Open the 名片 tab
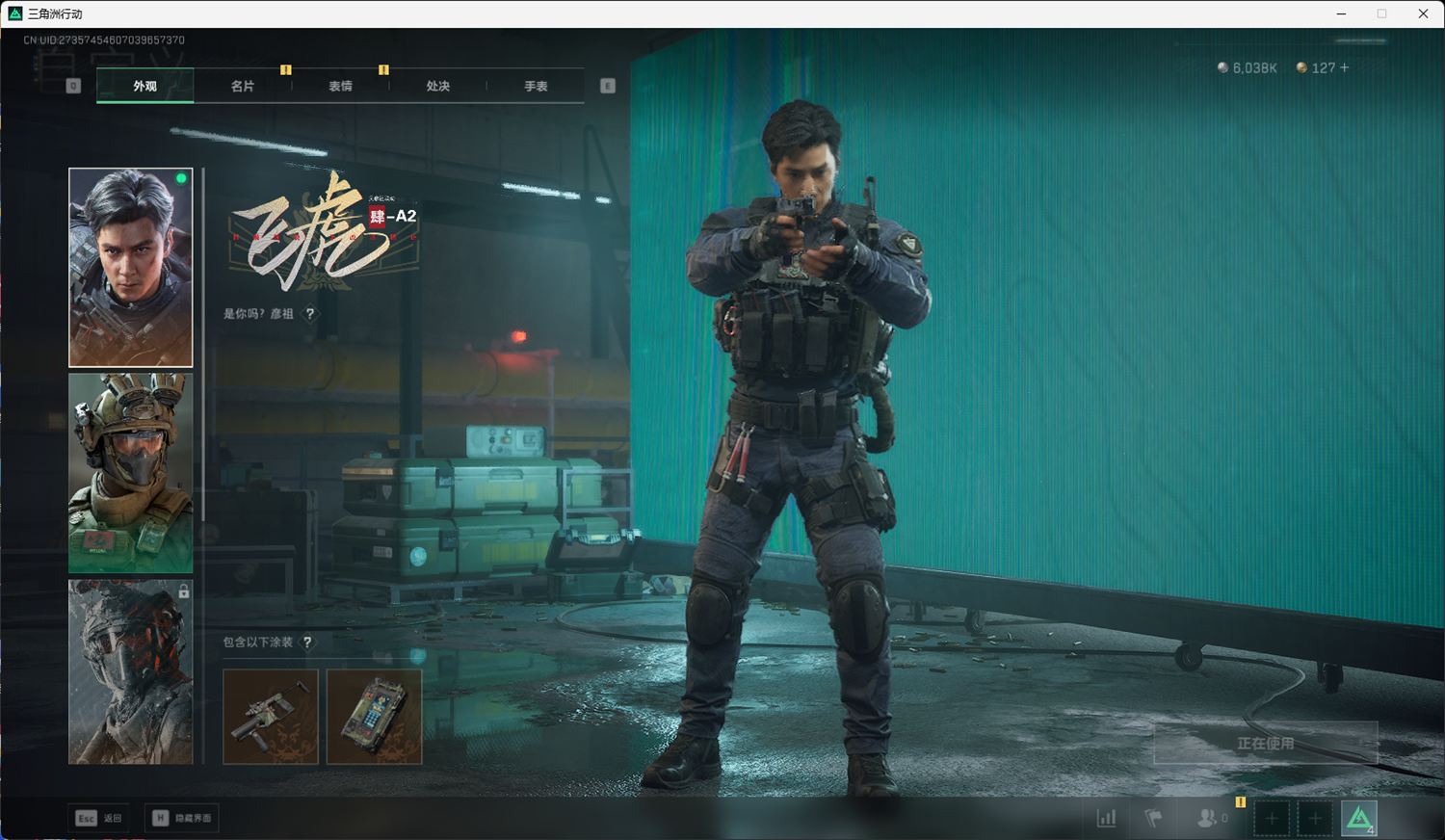The height and width of the screenshot is (840, 1445). tap(243, 86)
